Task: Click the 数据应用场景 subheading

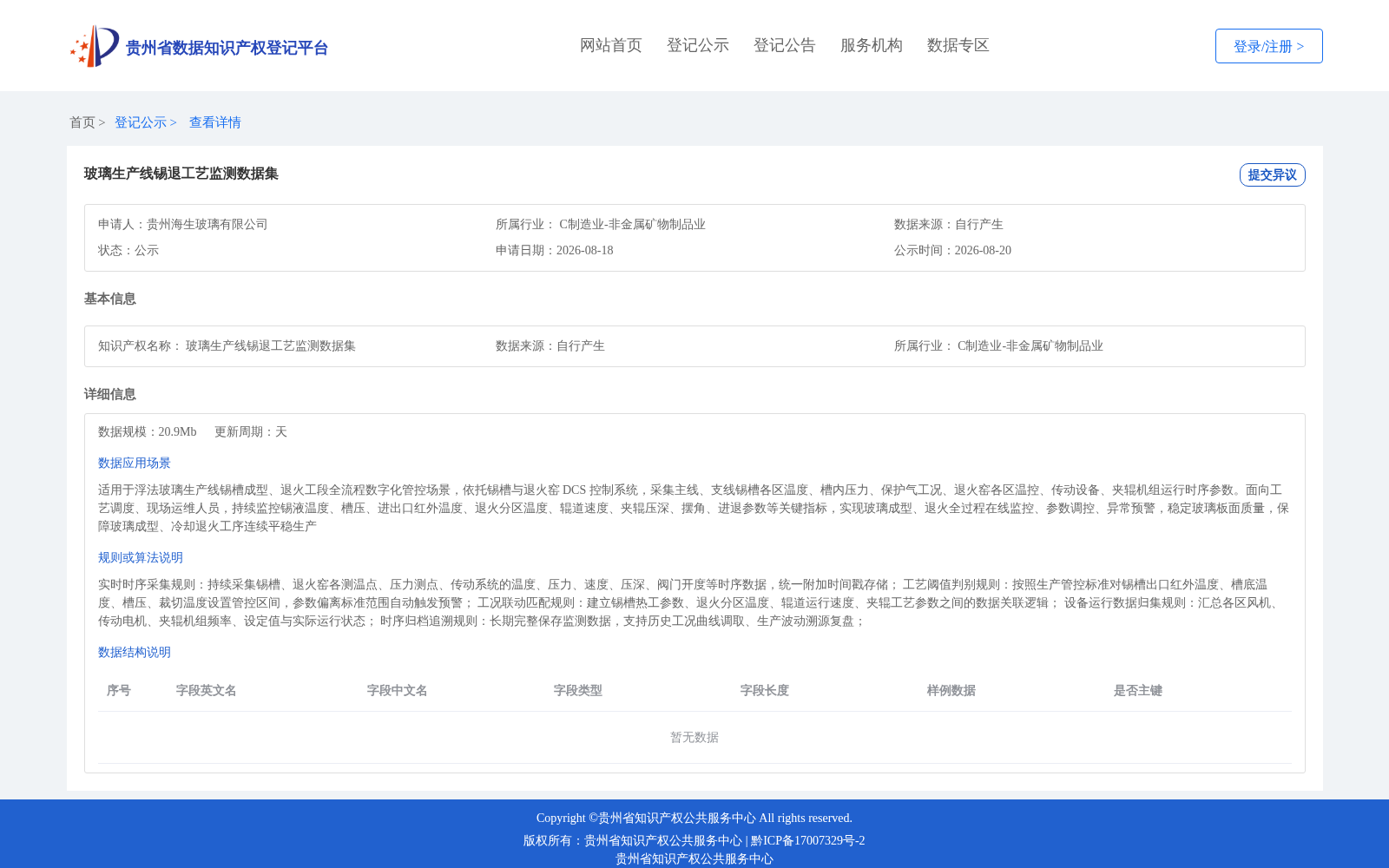Action: click(135, 463)
